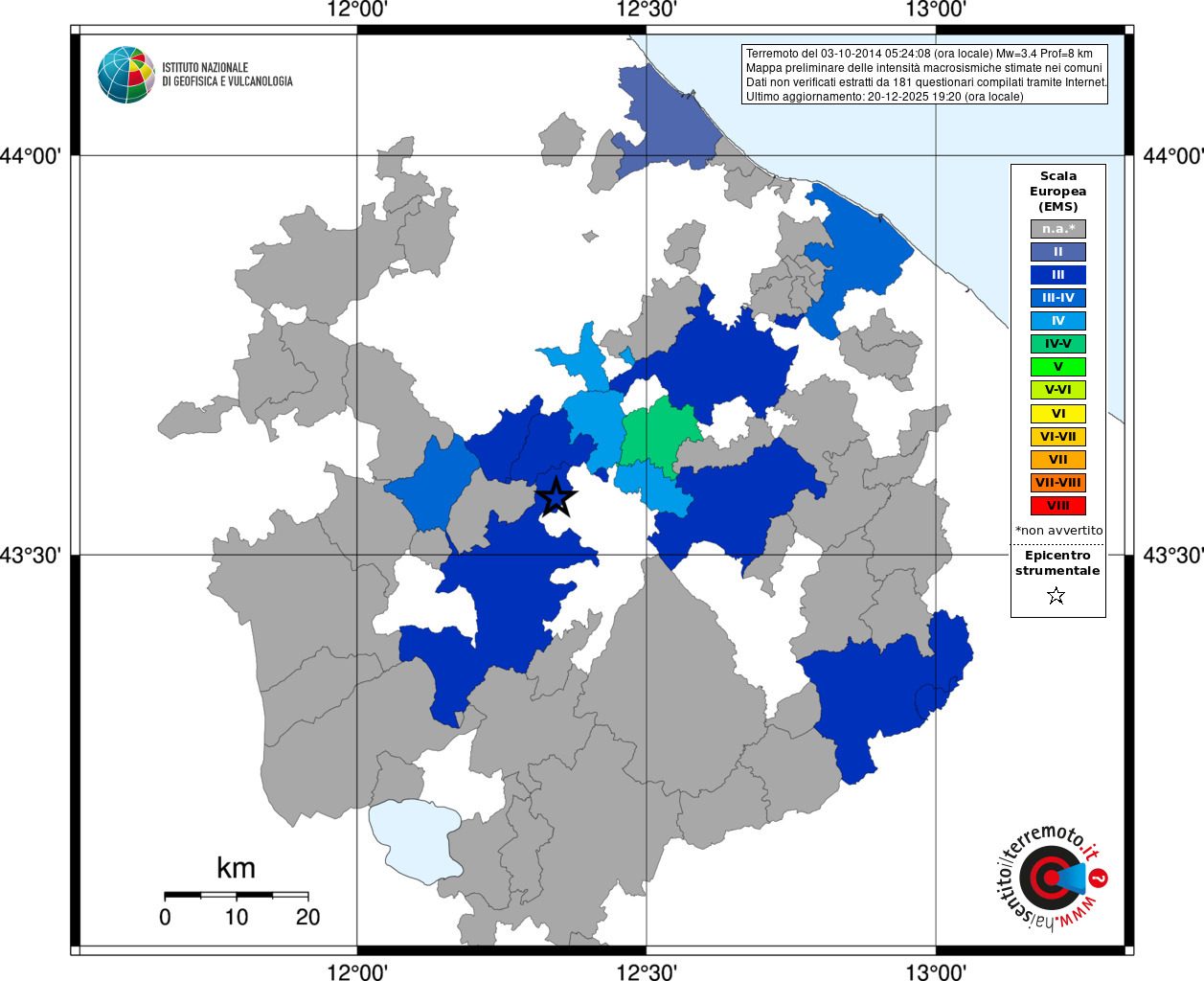The height and width of the screenshot is (981, 1204).
Task: Click the 'Dati non verificati' questionnaire line
Action: click(926, 82)
